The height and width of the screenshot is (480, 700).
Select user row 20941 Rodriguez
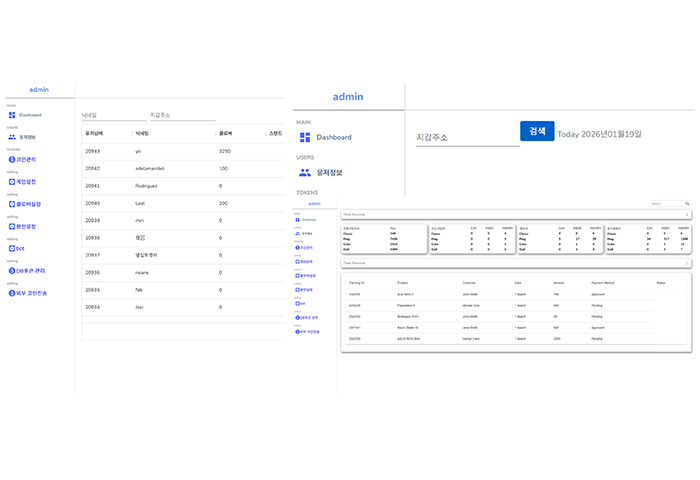point(183,186)
